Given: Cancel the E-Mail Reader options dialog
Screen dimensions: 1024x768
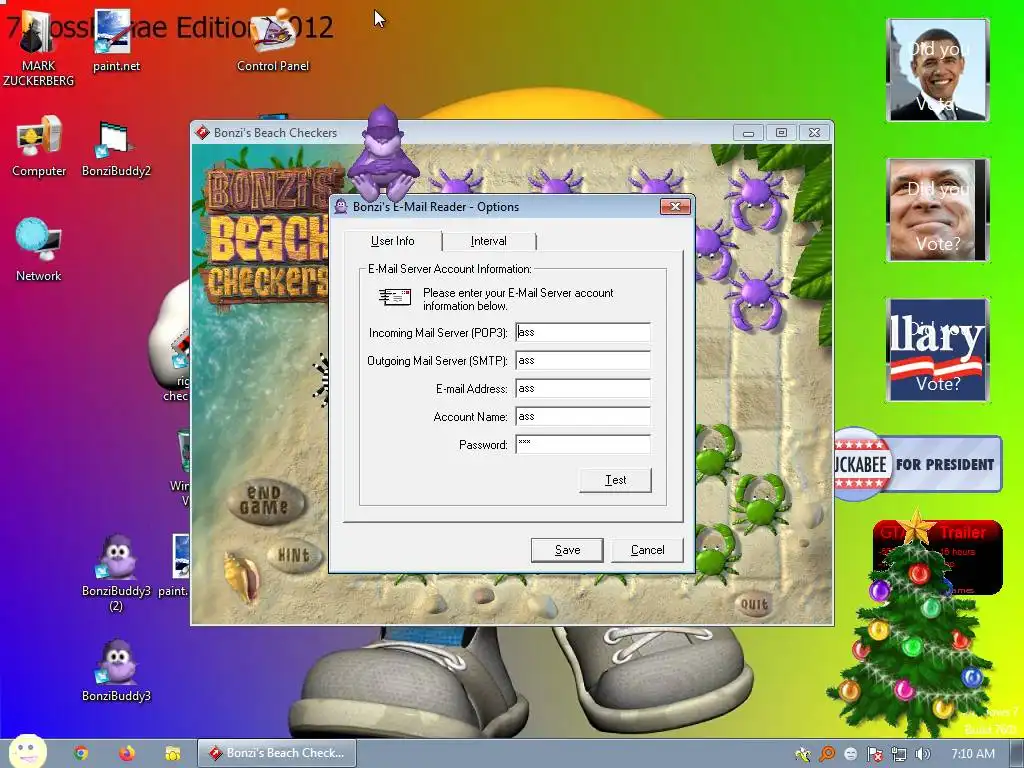Looking at the screenshot, I should coord(647,550).
